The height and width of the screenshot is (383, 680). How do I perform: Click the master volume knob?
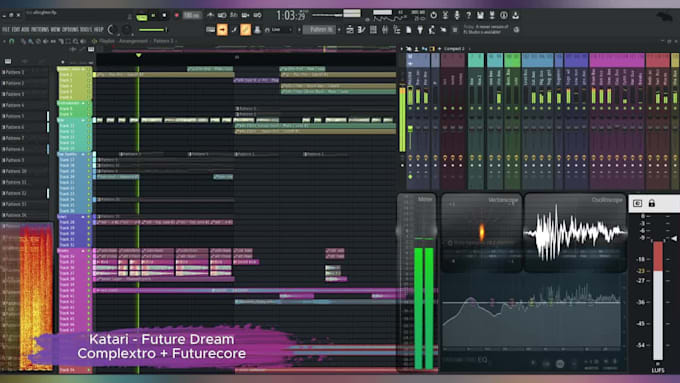pos(112,30)
